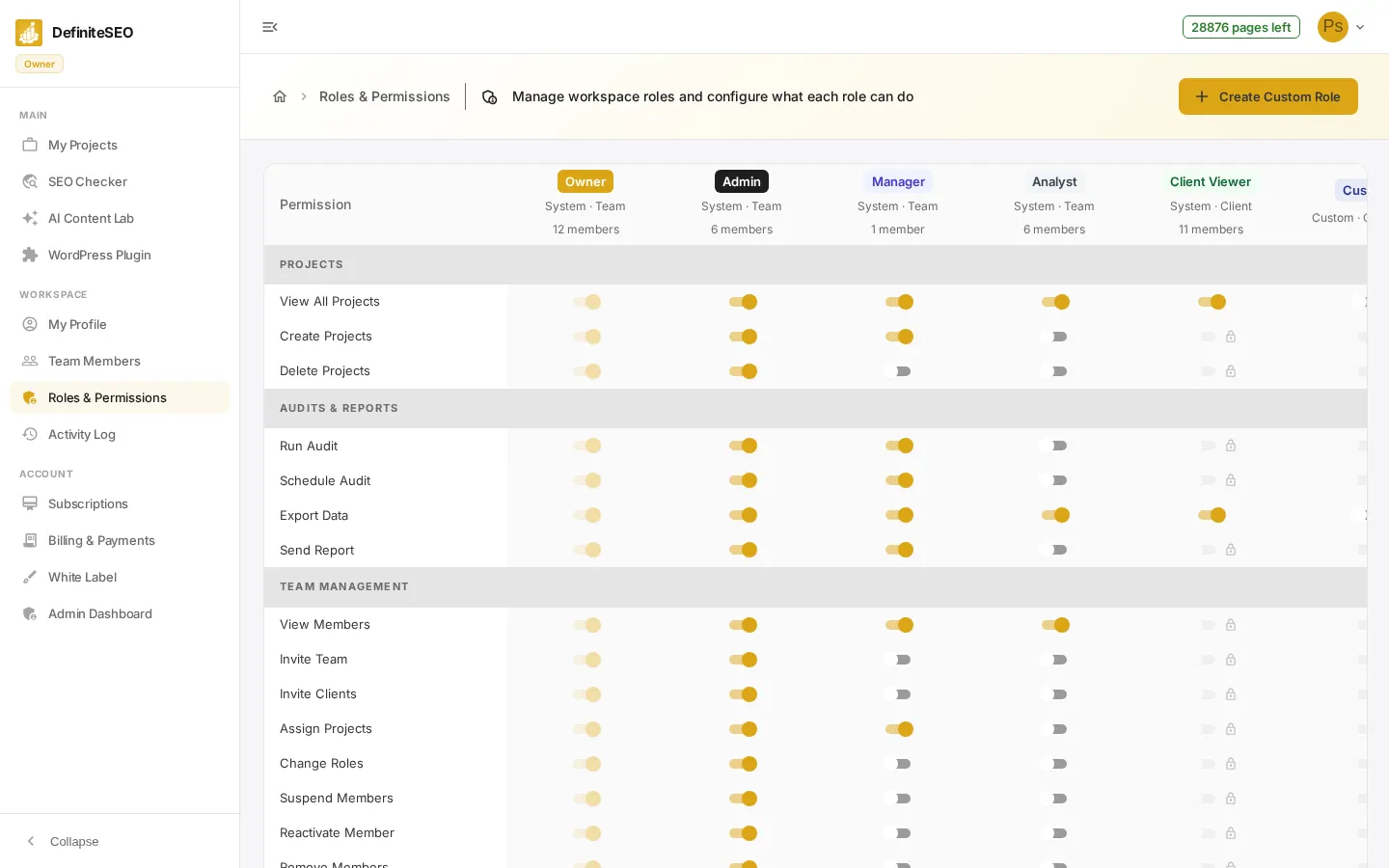Click the Admin Dashboard shield icon
Image resolution: width=1389 pixels, height=868 pixels.
30,613
